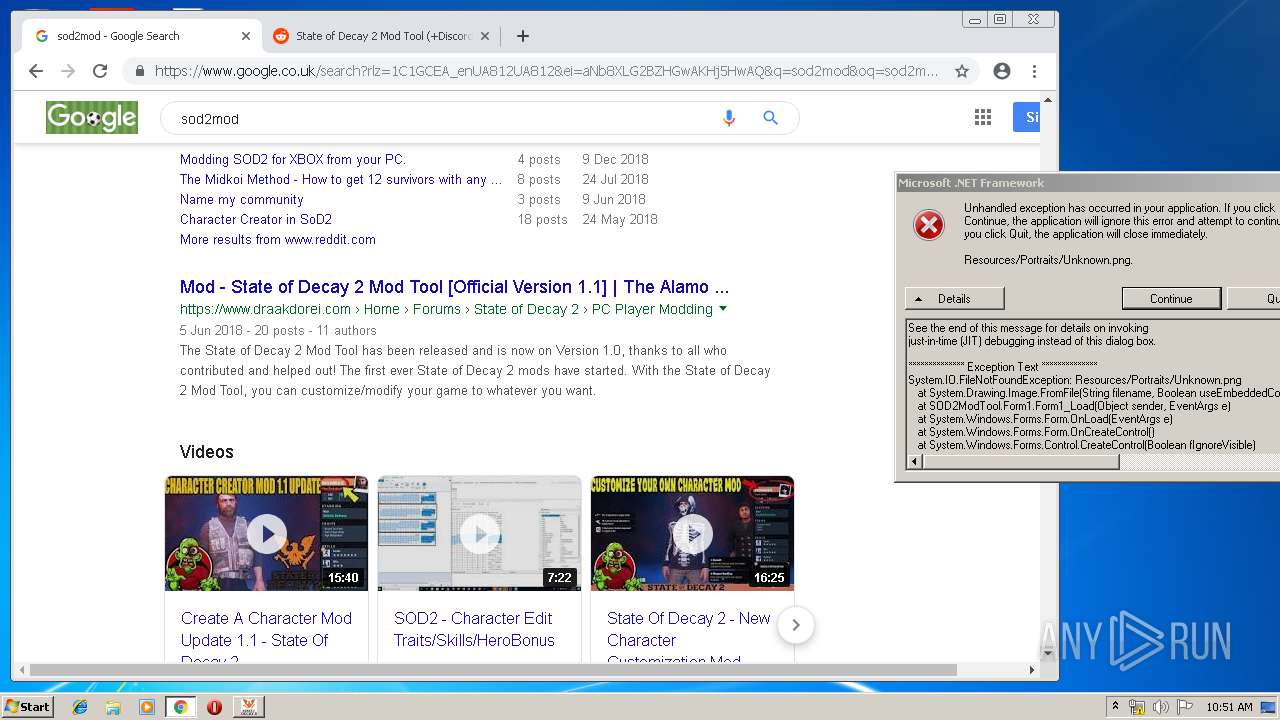This screenshot has width=1280, height=720.
Task: Play the 16:25 Customize Your Own Character video
Action: pyautogui.click(x=692, y=533)
